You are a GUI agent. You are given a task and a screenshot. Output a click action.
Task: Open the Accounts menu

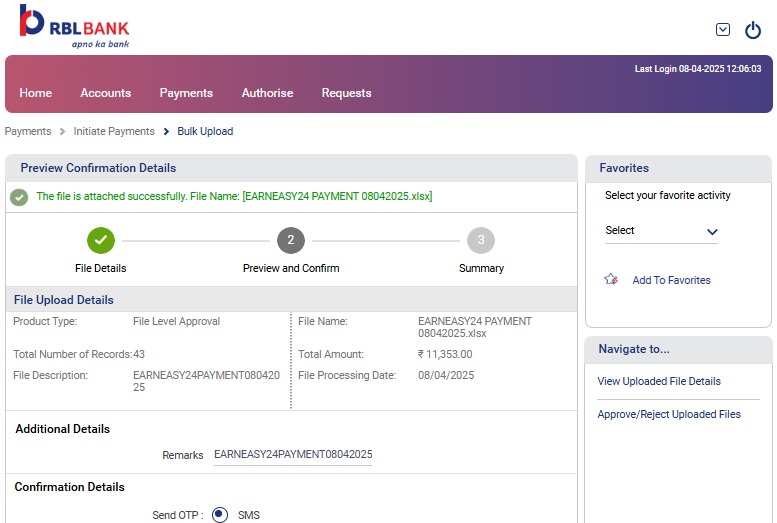click(106, 93)
